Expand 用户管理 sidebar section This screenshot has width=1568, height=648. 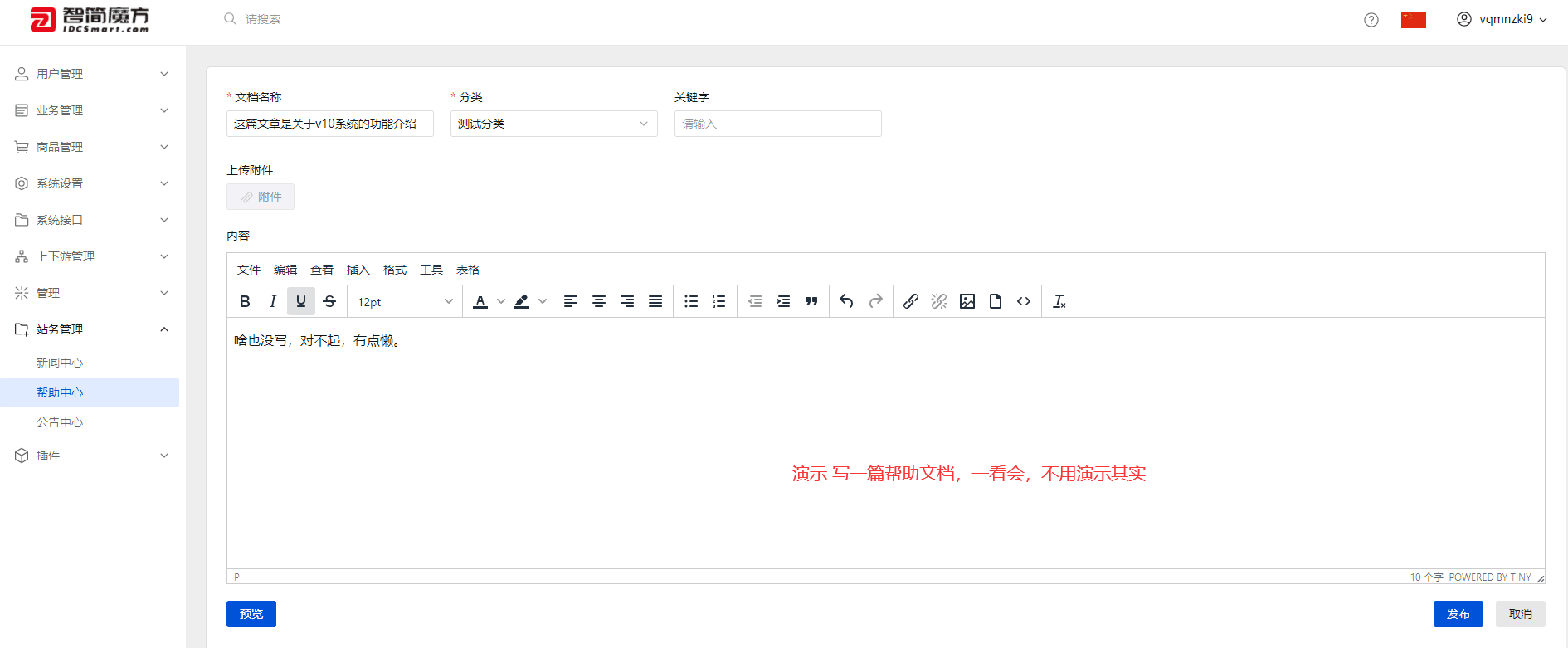click(x=90, y=74)
